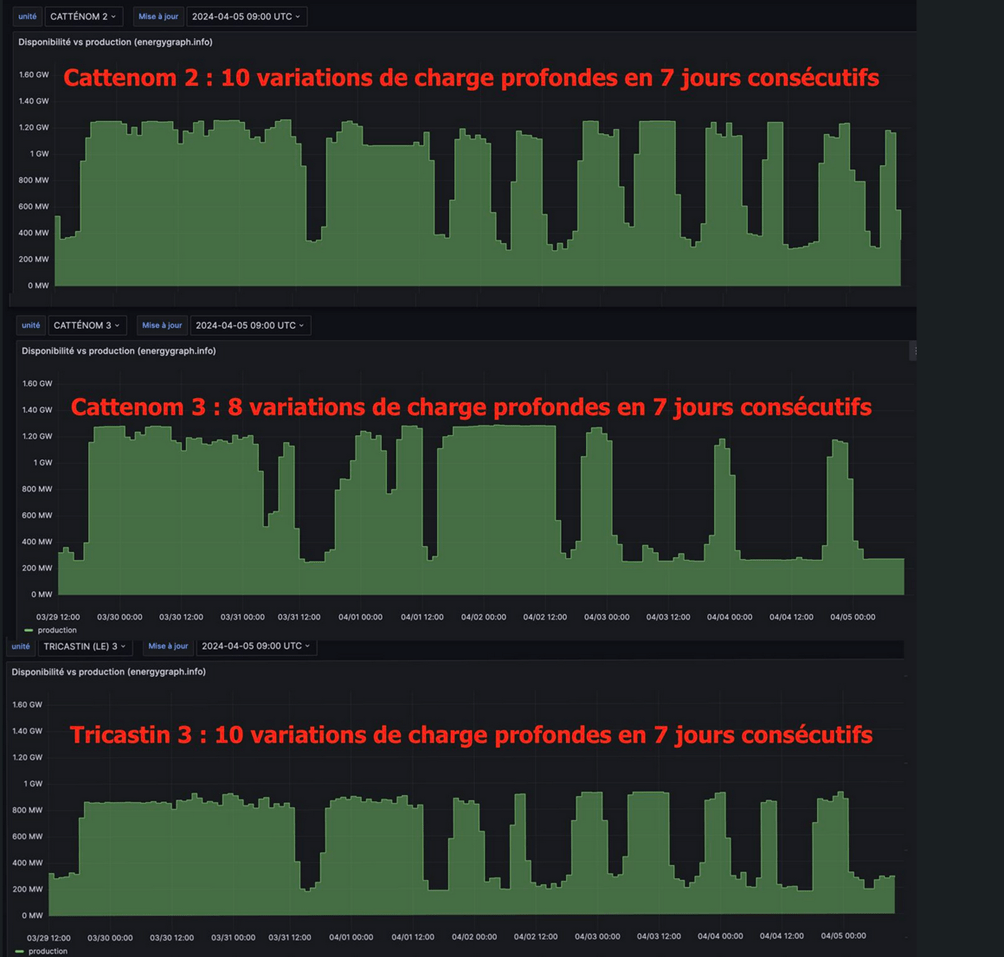Toggle the production series in Tricastin 3 legend
The height and width of the screenshot is (957, 1004).
pos(48,951)
